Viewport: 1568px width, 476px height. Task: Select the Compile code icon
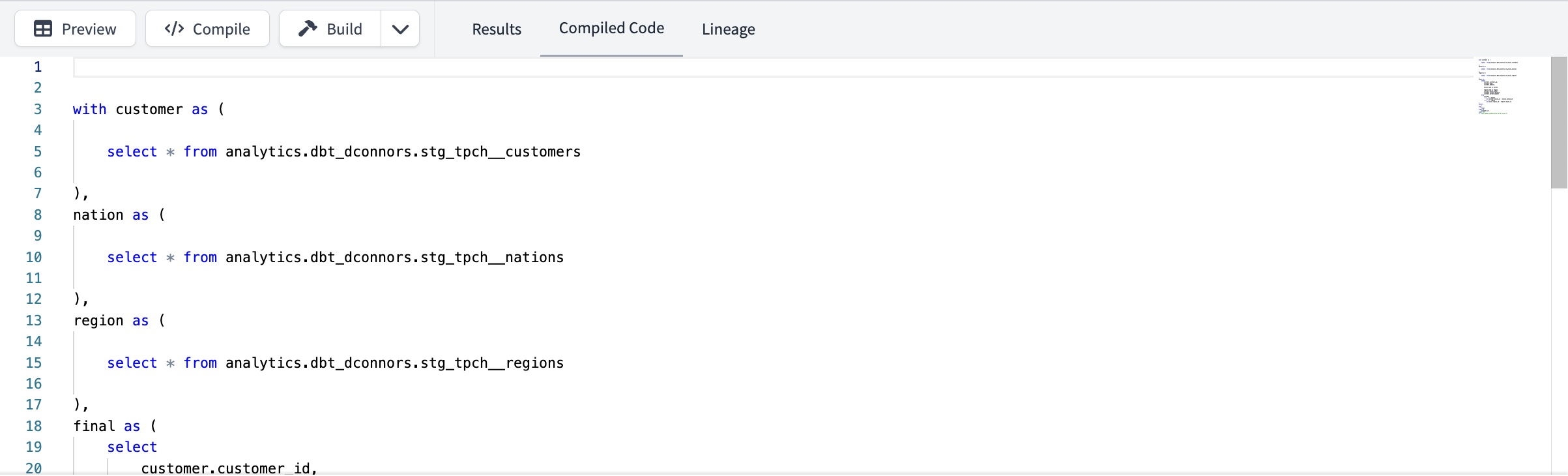(x=173, y=28)
